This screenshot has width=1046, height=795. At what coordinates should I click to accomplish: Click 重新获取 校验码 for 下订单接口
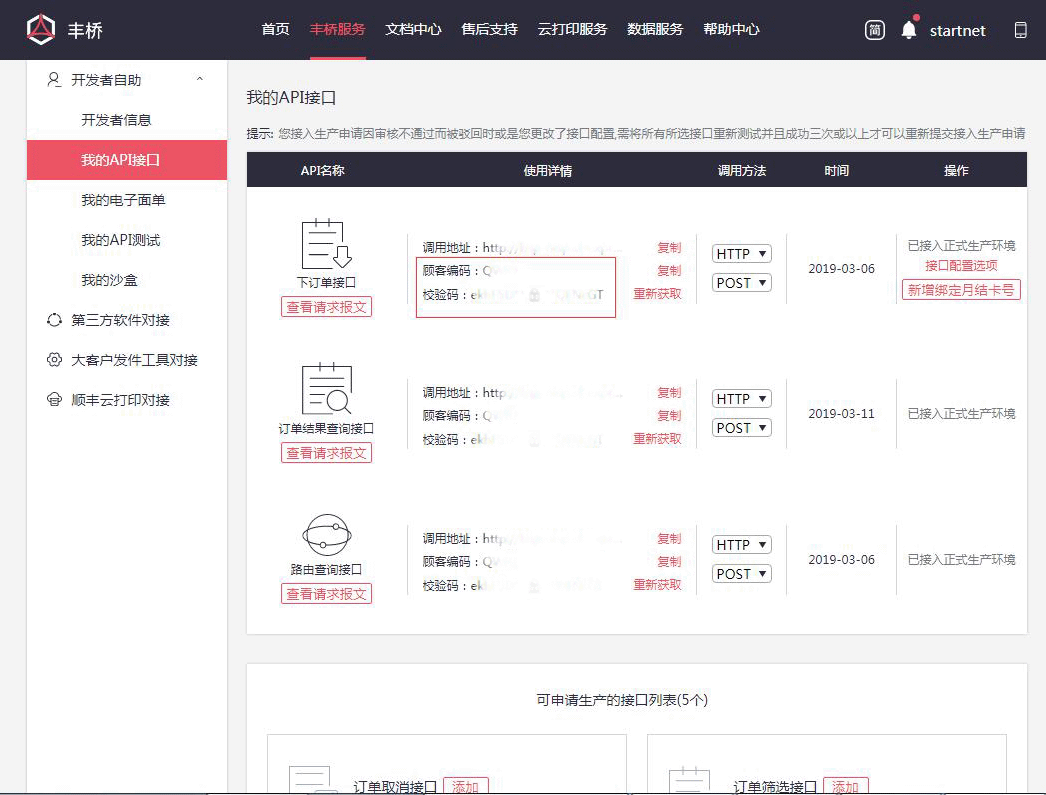pos(657,294)
